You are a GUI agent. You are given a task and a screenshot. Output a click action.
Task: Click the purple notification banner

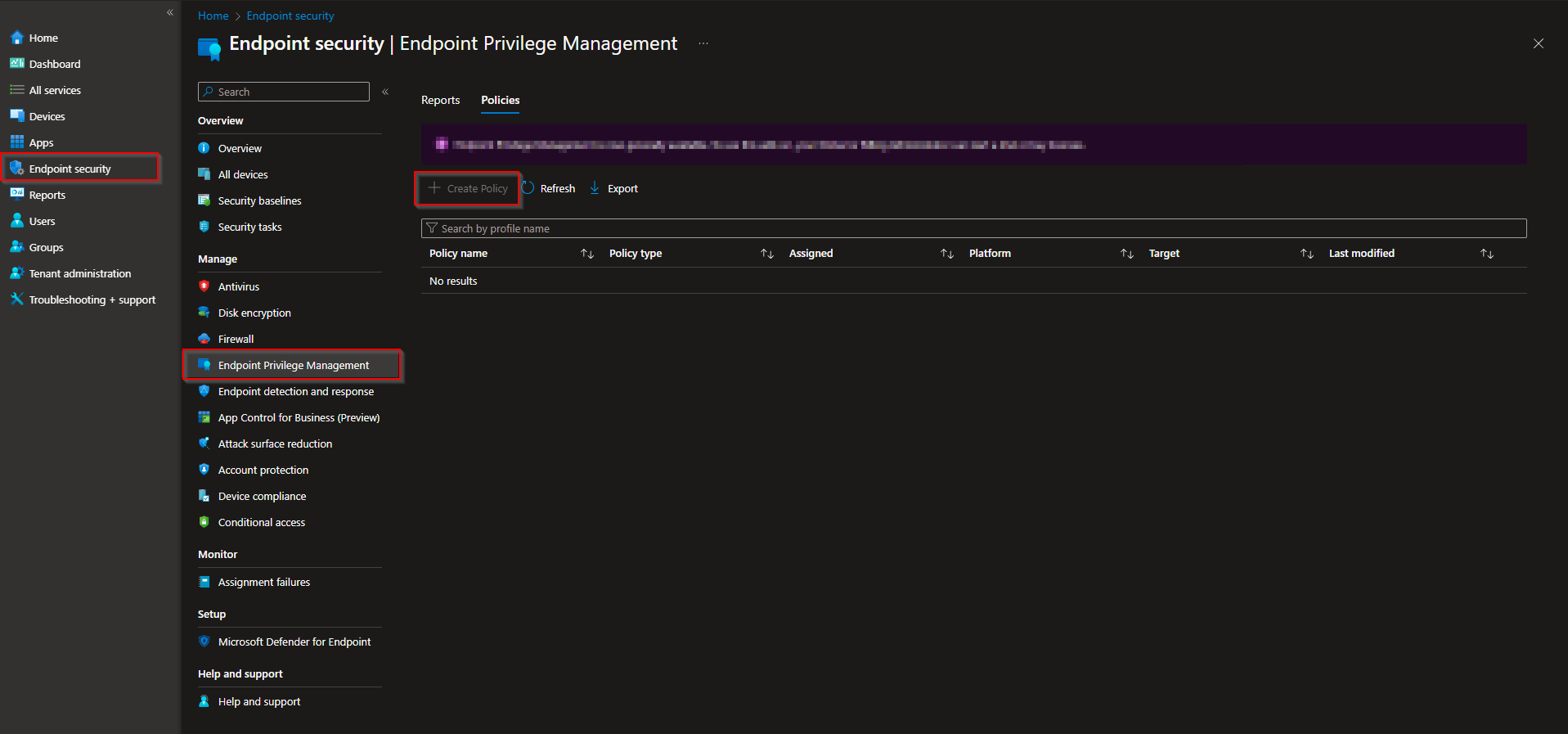coord(973,145)
